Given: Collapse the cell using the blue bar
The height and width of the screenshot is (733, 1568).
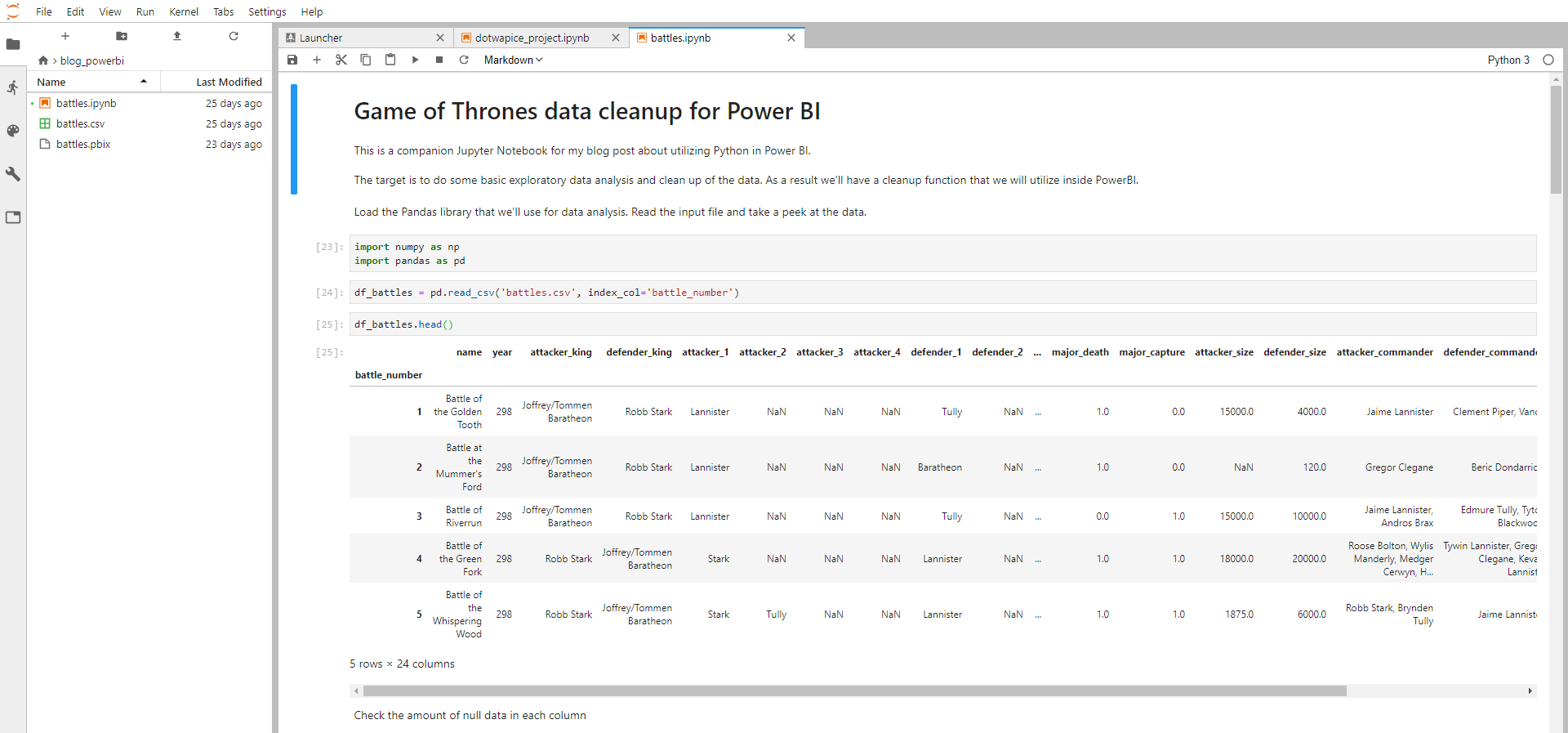Looking at the screenshot, I should click(294, 139).
